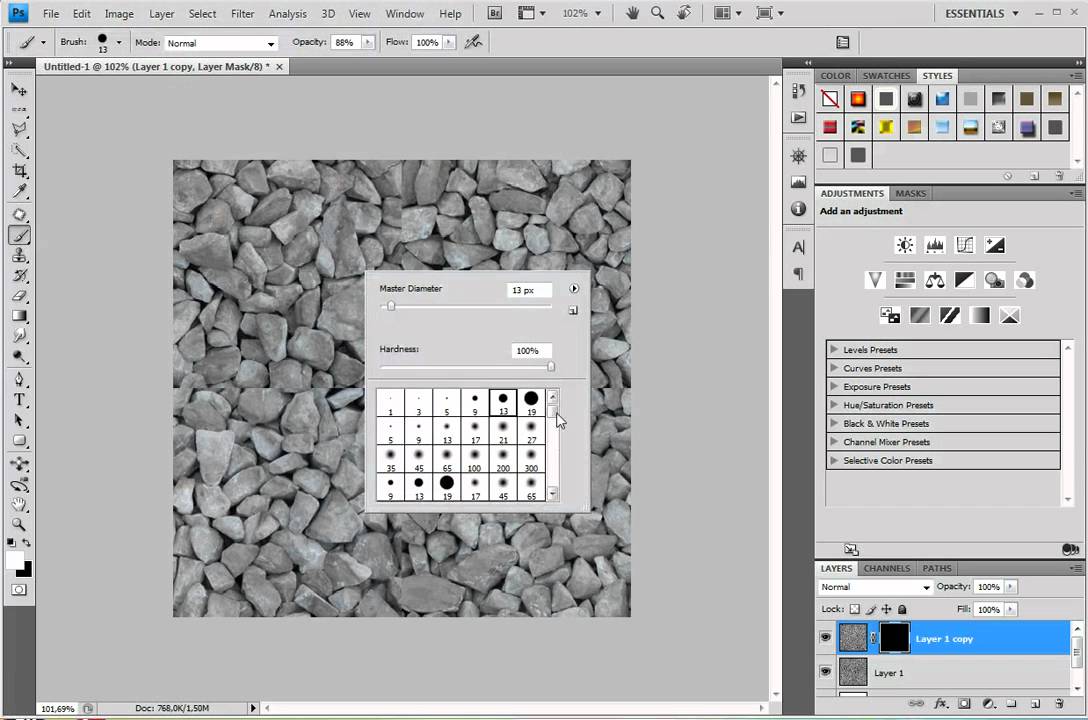Viewport: 1088px width, 720px height.
Task: Switch to the Channels tab
Action: pyautogui.click(x=887, y=568)
